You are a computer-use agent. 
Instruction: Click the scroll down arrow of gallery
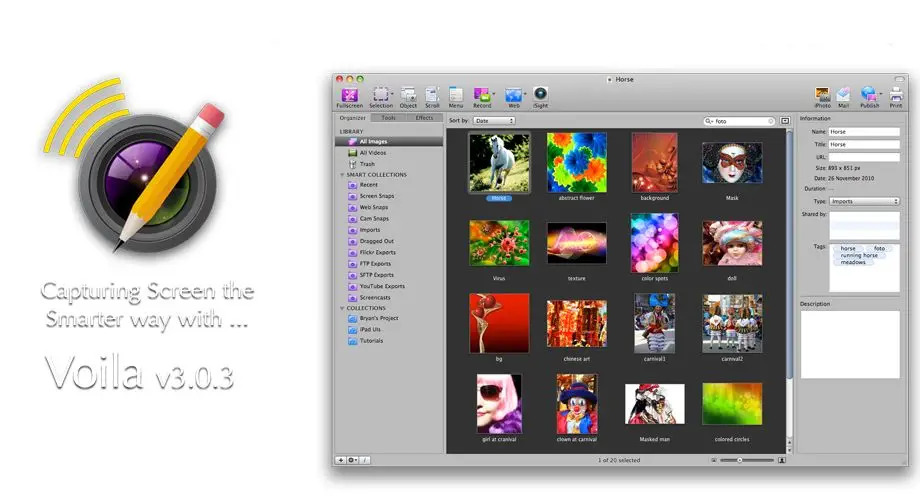pos(789,450)
